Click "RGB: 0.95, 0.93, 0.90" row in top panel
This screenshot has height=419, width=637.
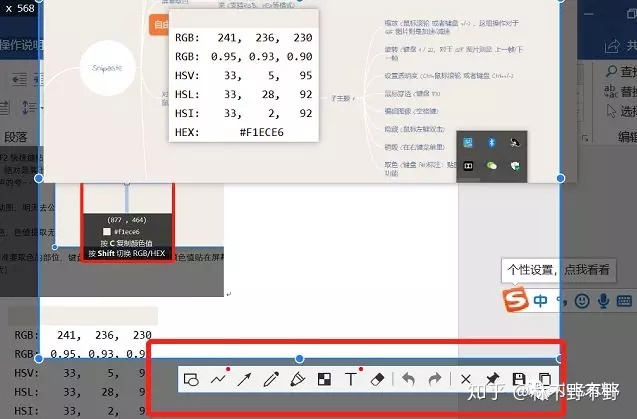pos(243,56)
